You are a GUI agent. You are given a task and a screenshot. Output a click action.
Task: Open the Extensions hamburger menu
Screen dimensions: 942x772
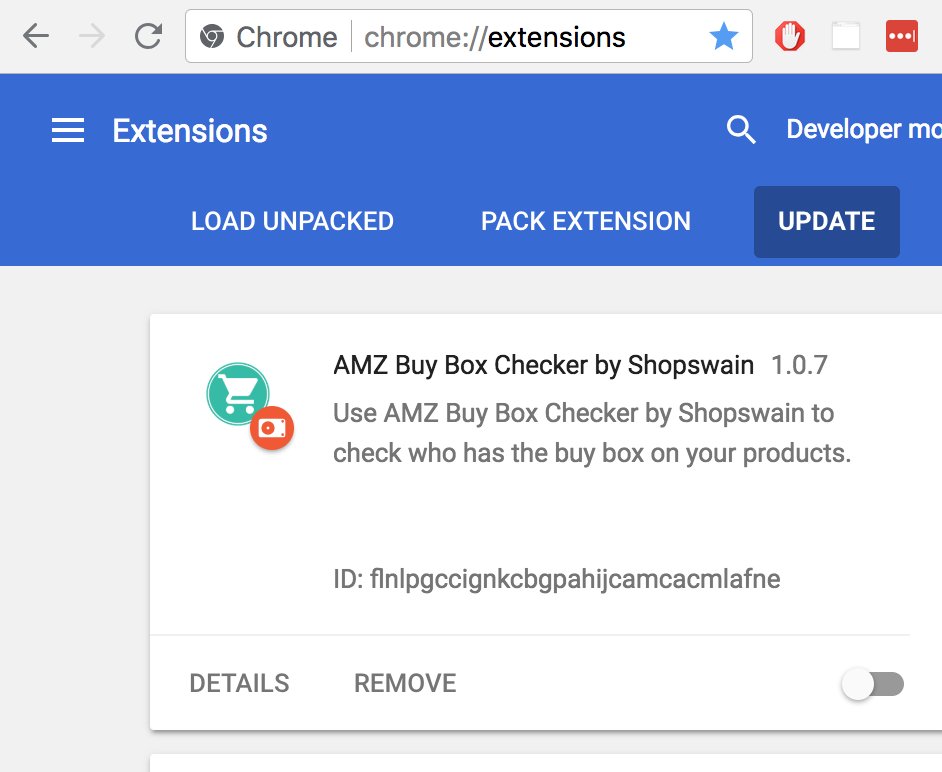pos(68,130)
